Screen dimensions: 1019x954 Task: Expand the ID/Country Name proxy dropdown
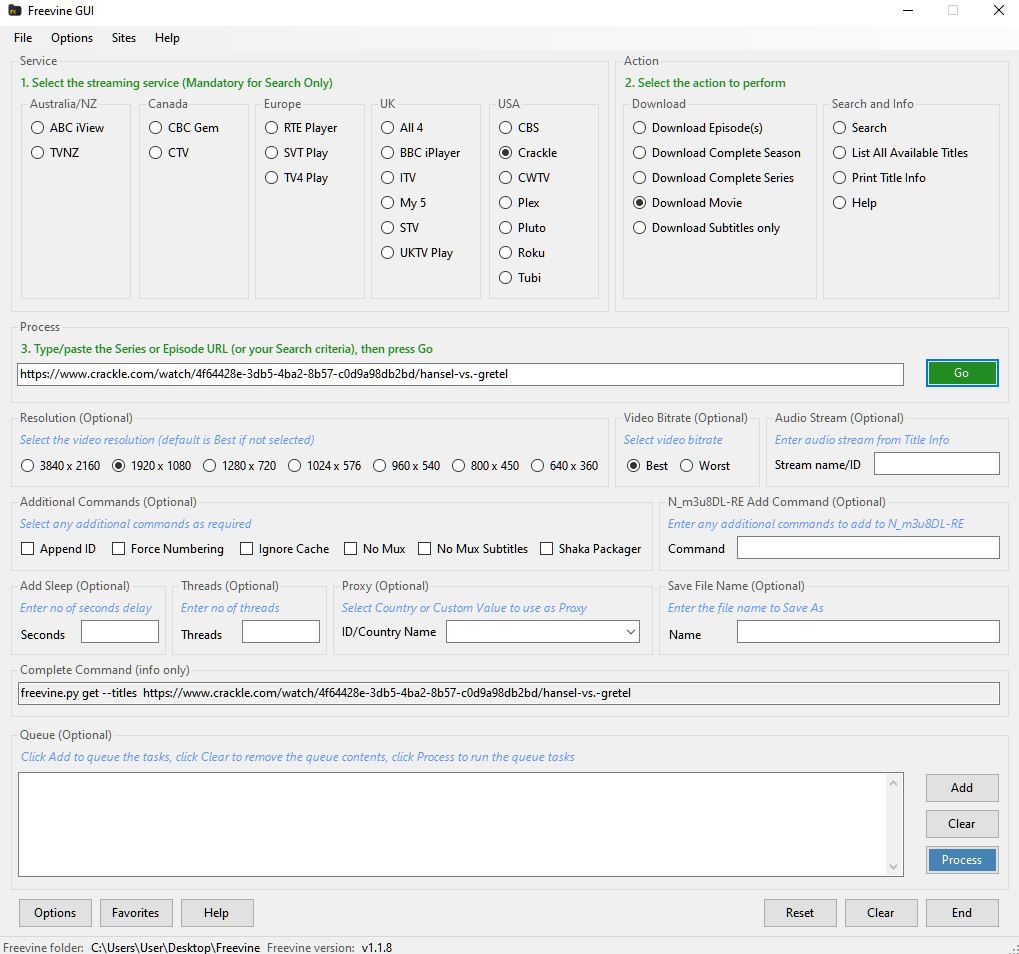tap(630, 632)
